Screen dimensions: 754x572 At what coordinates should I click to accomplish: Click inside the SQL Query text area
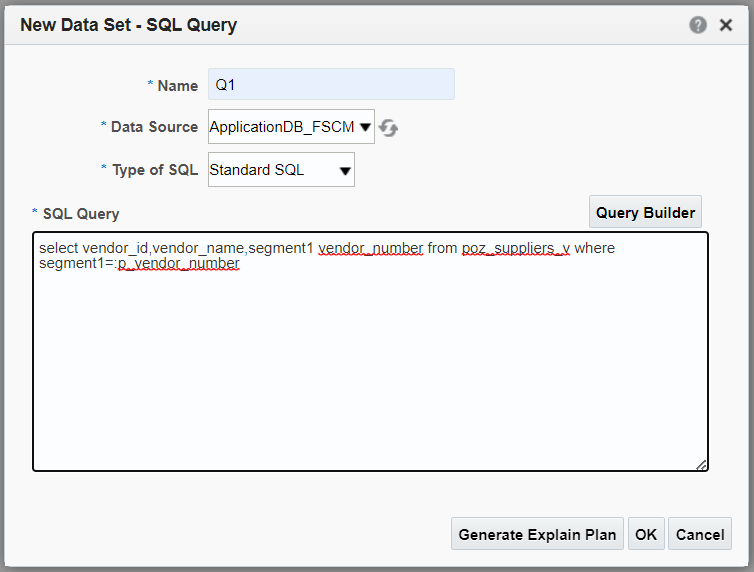click(370, 370)
